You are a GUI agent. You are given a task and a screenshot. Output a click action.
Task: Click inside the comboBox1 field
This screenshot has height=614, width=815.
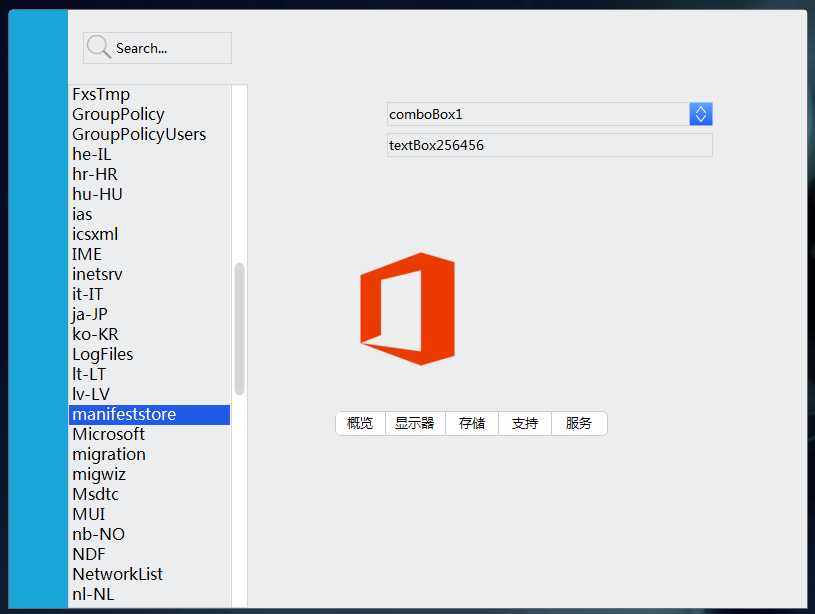pyautogui.click(x=538, y=114)
